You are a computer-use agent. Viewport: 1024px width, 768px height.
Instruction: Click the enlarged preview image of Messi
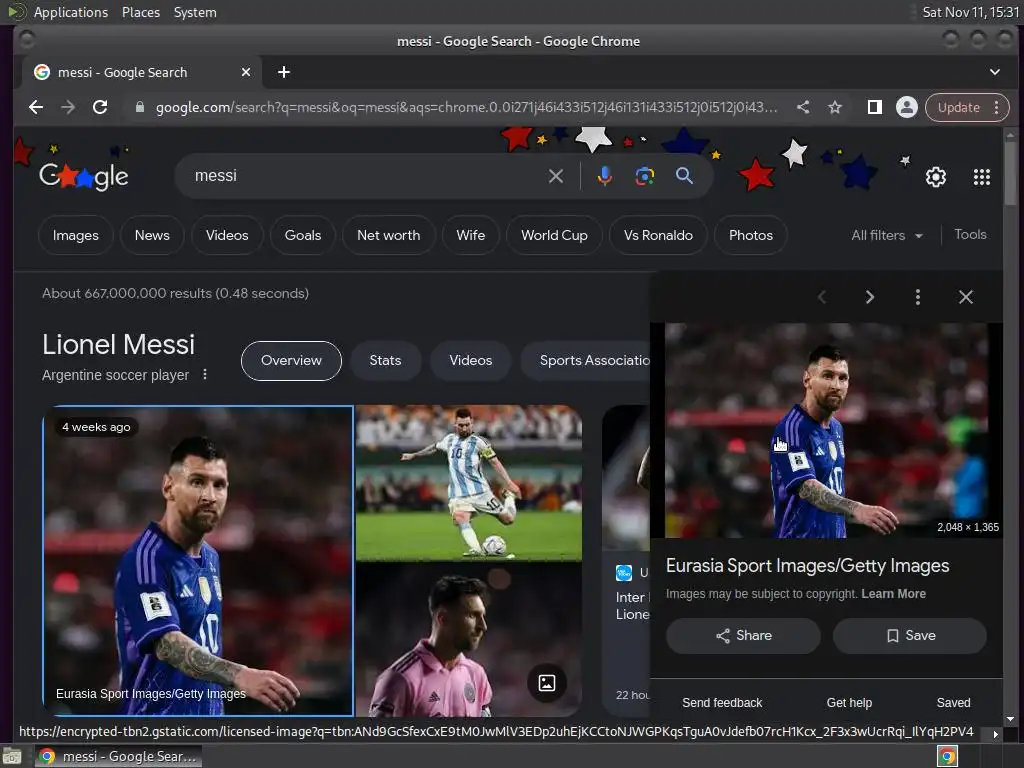point(827,430)
